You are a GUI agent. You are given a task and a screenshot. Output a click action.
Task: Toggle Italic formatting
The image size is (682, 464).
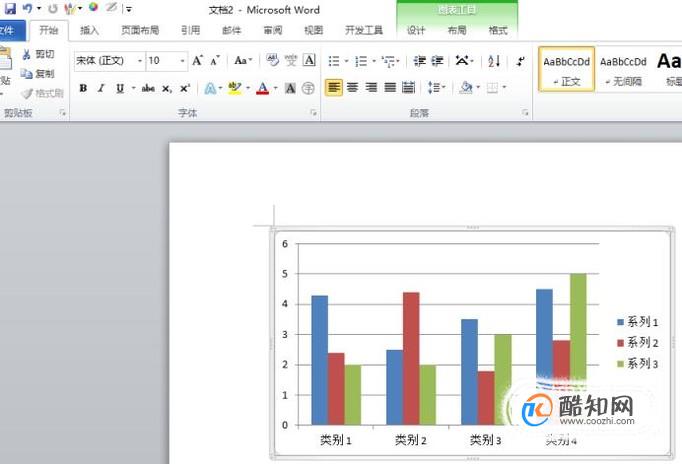[101, 88]
